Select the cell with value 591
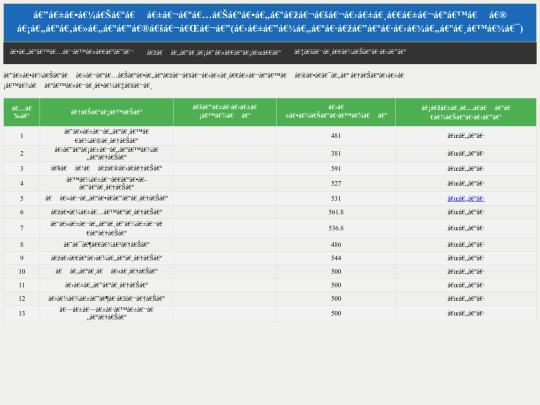 (336, 168)
